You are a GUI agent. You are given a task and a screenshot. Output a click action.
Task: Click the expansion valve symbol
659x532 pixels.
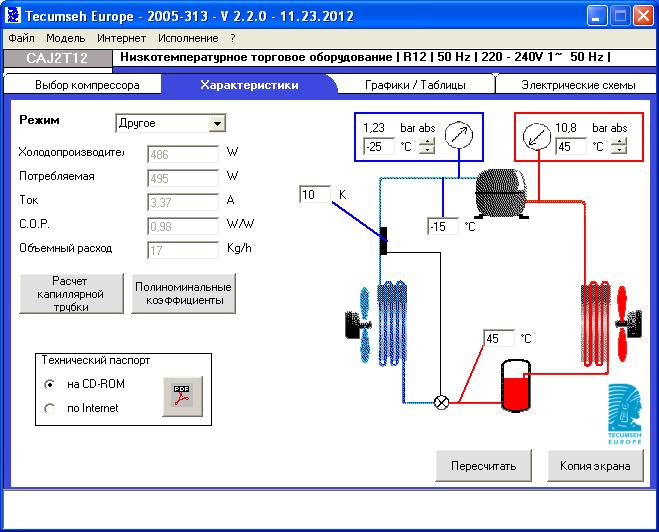(441, 403)
